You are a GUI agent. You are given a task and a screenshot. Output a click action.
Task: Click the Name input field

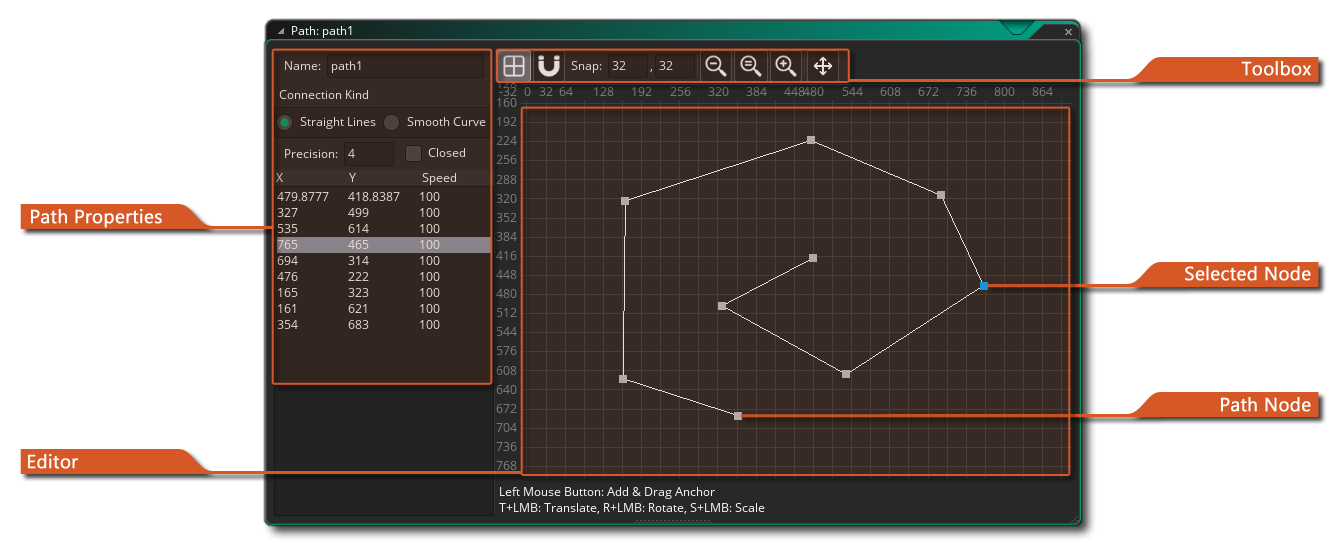(x=404, y=66)
